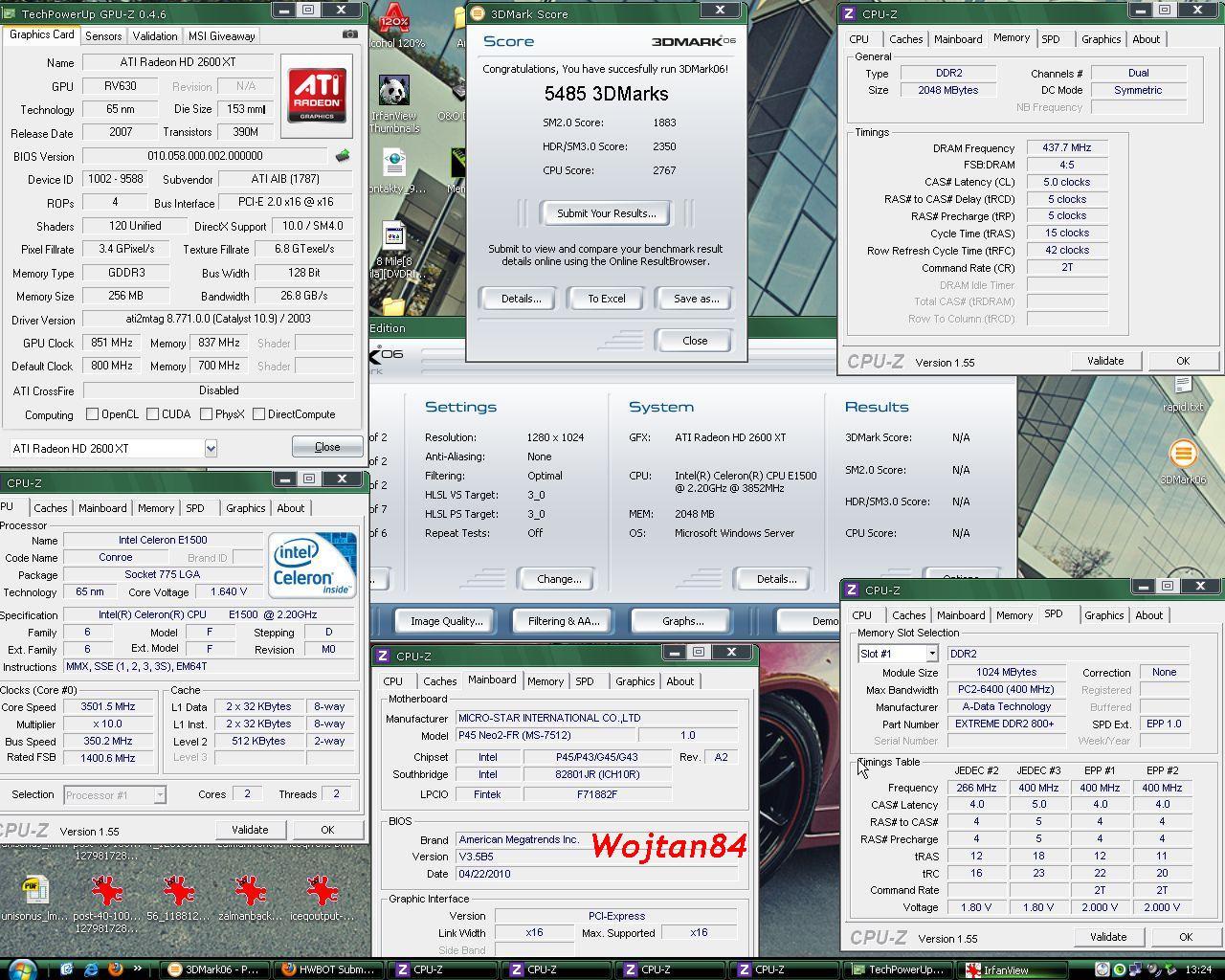Enable the PhysX checkbox in GPU-Z
The height and width of the screenshot is (980, 1225).
pyautogui.click(x=206, y=414)
